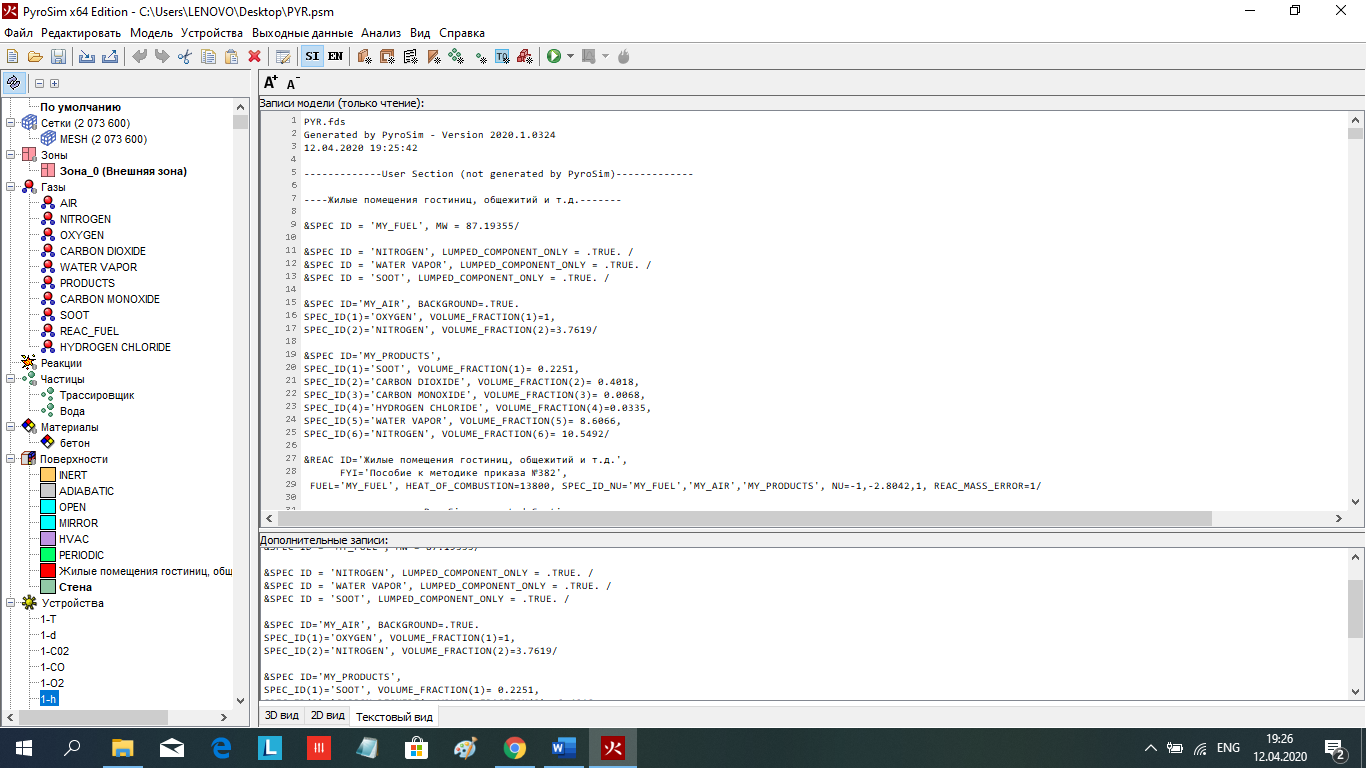The image size is (1366, 768).
Task: Switch units to EN
Action: pos(335,56)
